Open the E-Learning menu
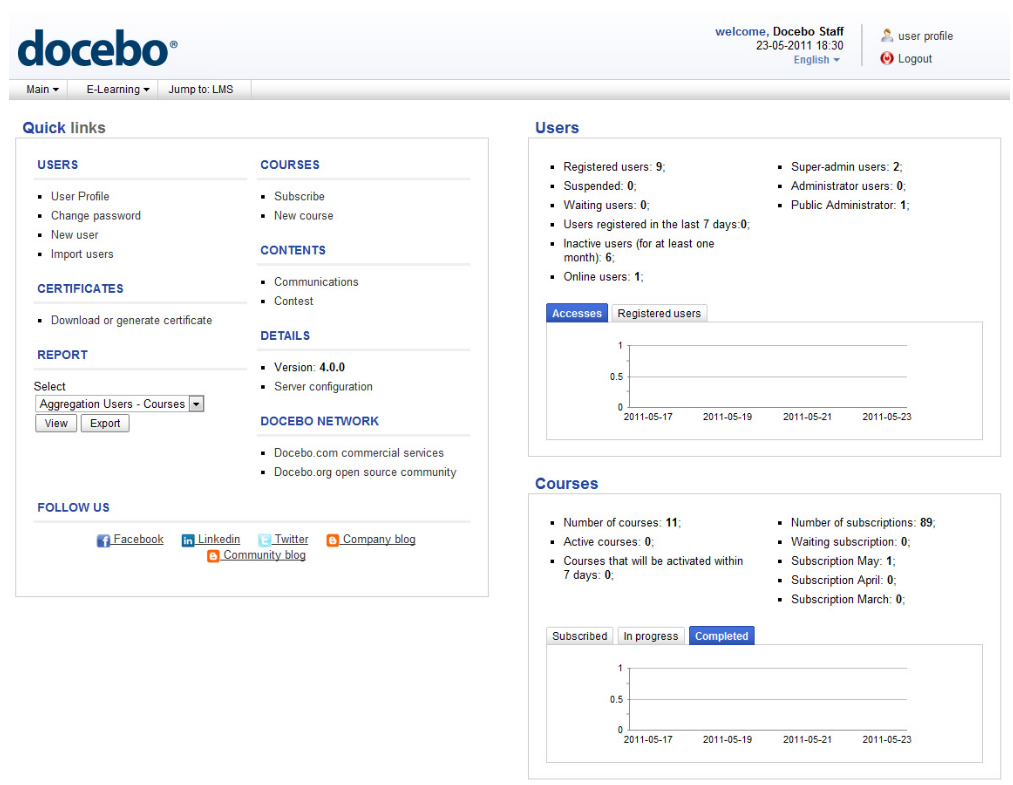Screen dimensions: 1013x785 [x=118, y=89]
